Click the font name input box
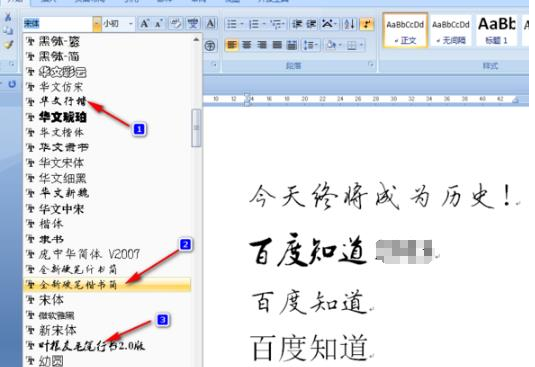Image resolution: width=535 pixels, height=367 pixels. tap(58, 24)
